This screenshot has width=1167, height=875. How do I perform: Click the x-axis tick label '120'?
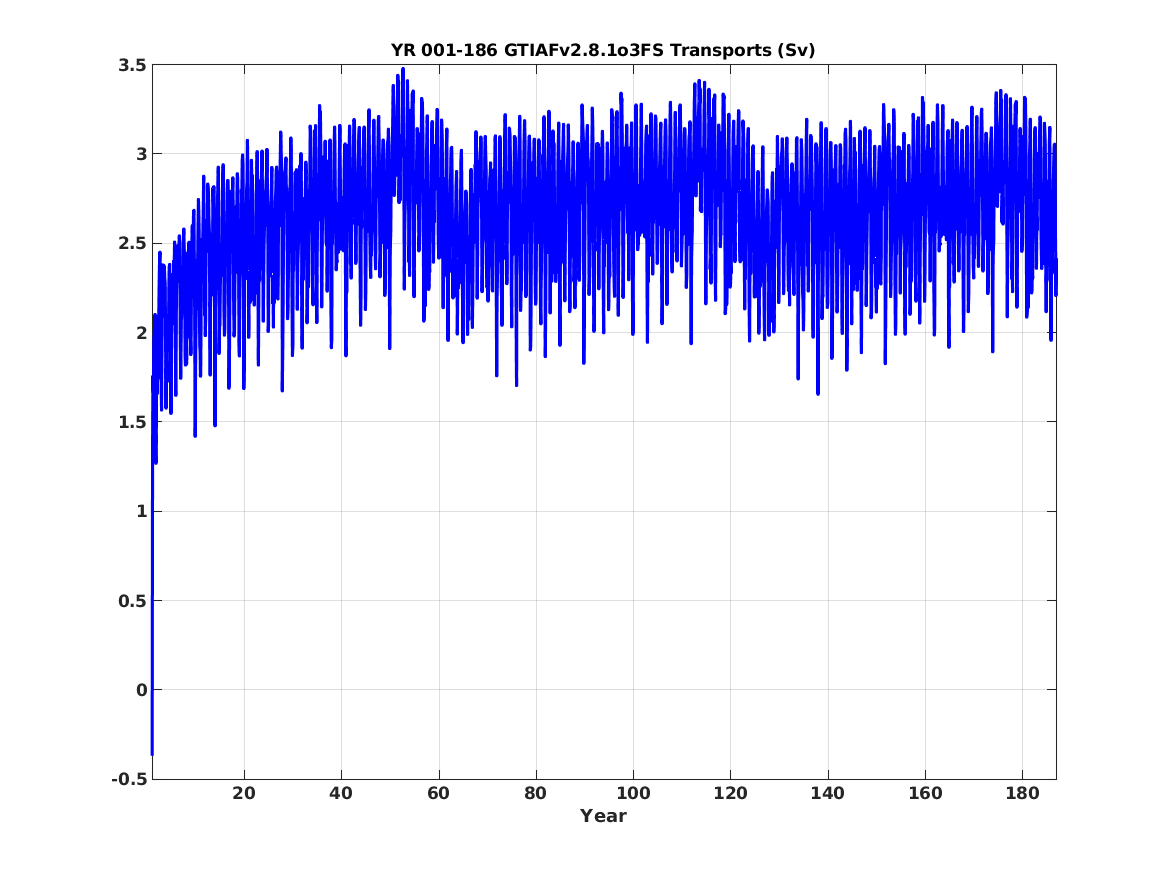730,794
